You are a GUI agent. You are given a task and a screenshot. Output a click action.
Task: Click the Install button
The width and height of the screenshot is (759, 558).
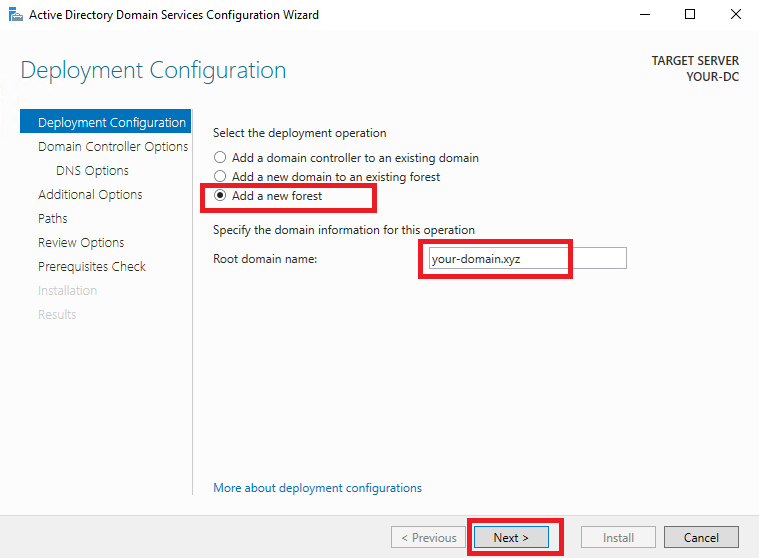(x=618, y=537)
